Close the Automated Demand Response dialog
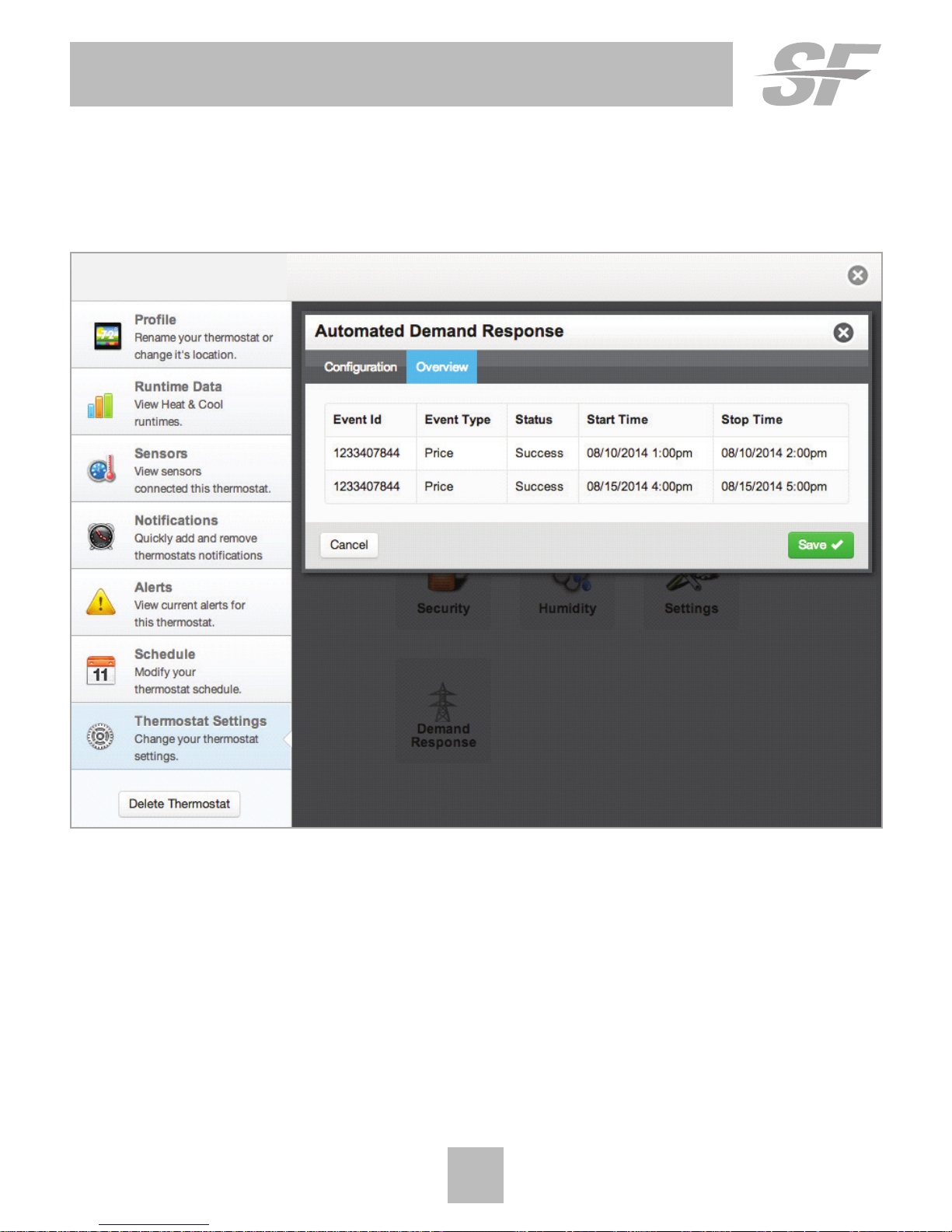 [843, 333]
